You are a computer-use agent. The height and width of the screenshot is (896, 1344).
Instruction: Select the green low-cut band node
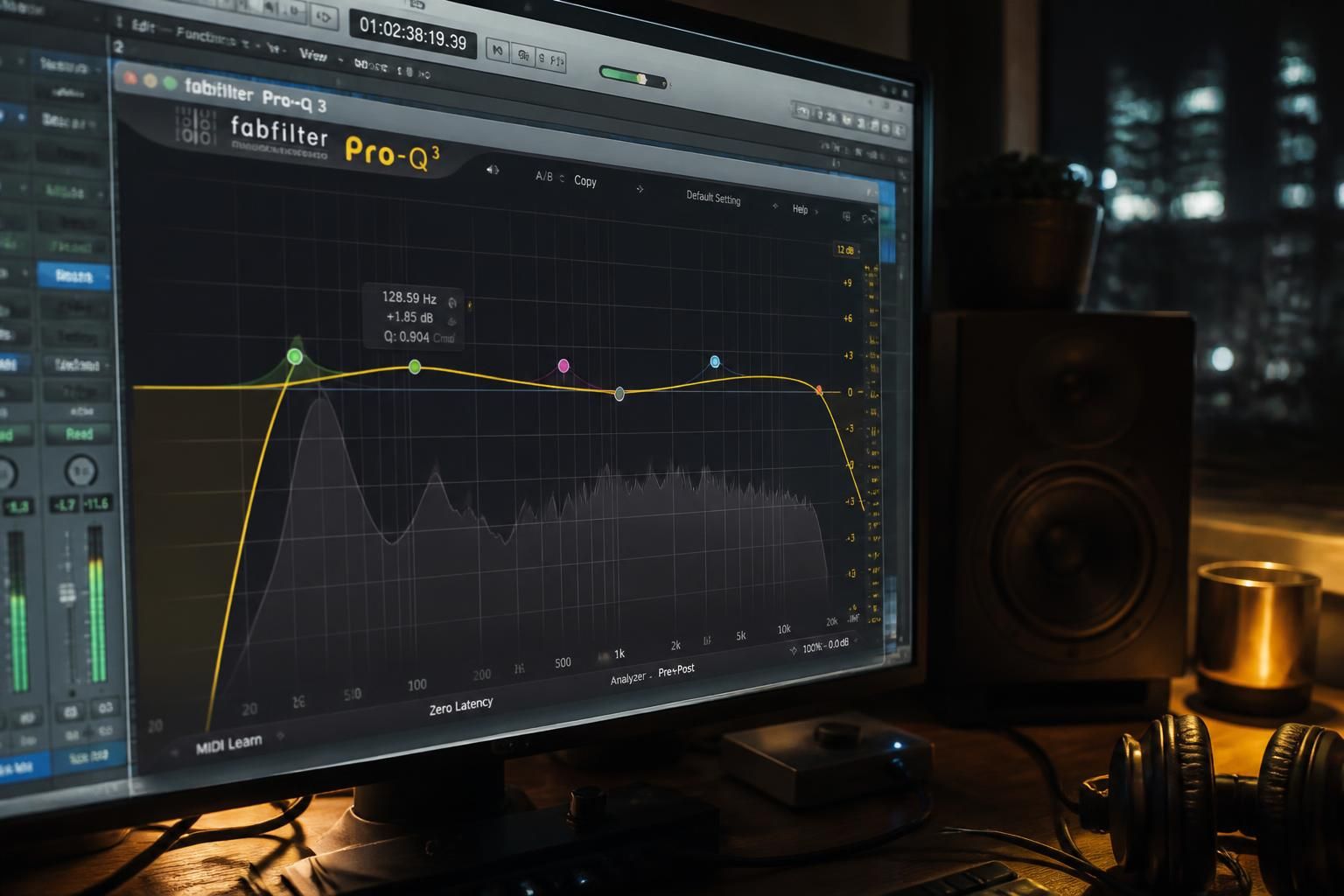click(295, 356)
